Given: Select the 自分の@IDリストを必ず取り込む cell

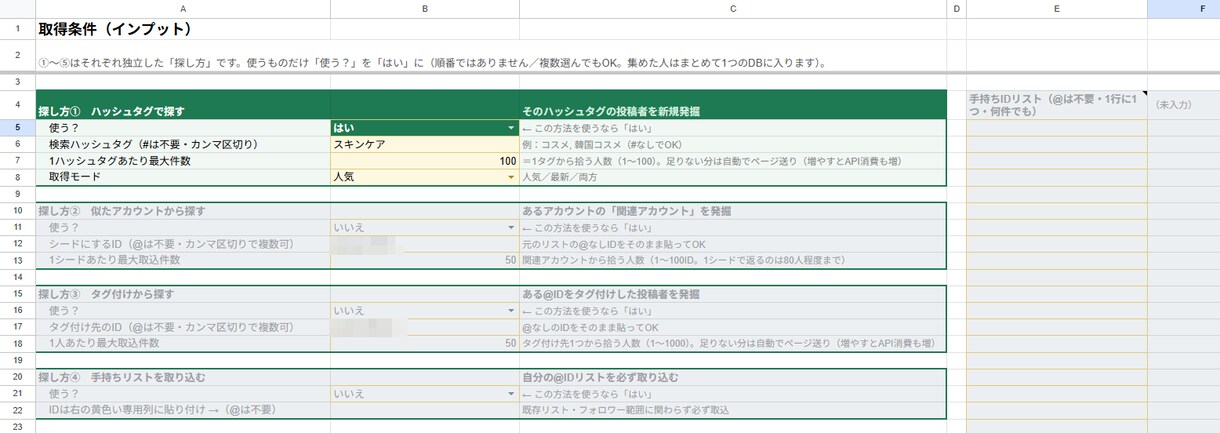Looking at the screenshot, I should 733,377.
